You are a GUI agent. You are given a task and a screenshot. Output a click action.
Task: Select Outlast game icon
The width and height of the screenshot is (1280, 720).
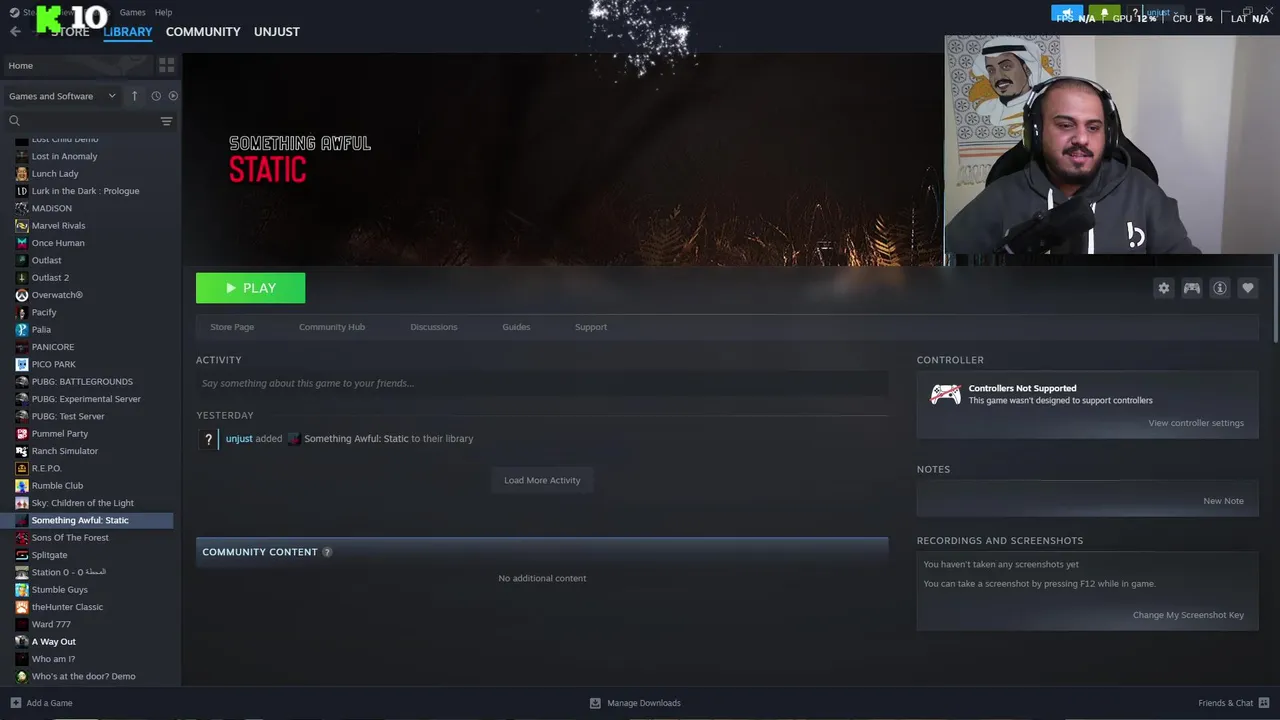click(22, 260)
